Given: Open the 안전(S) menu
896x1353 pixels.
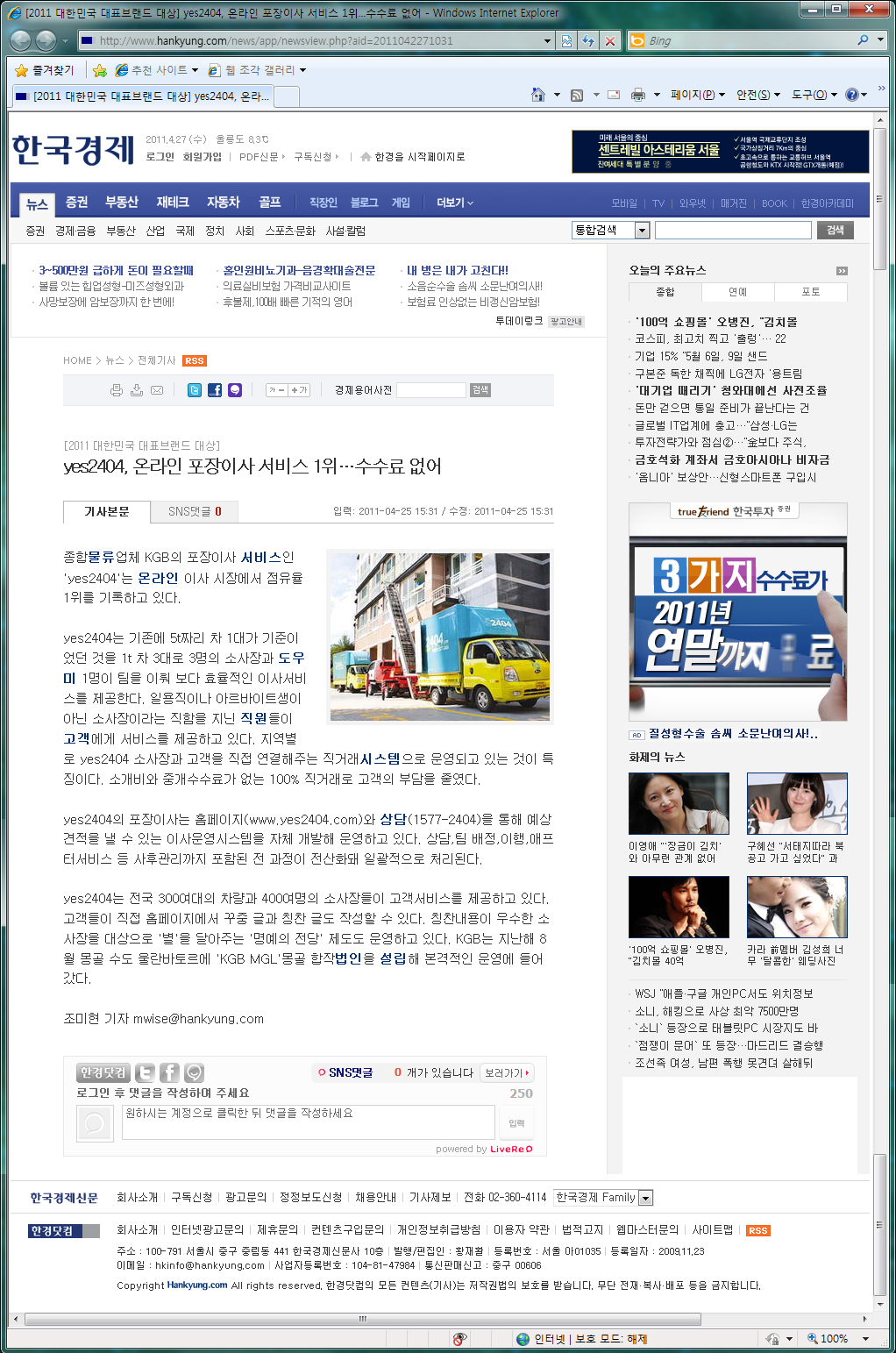Looking at the screenshot, I should coord(757,95).
